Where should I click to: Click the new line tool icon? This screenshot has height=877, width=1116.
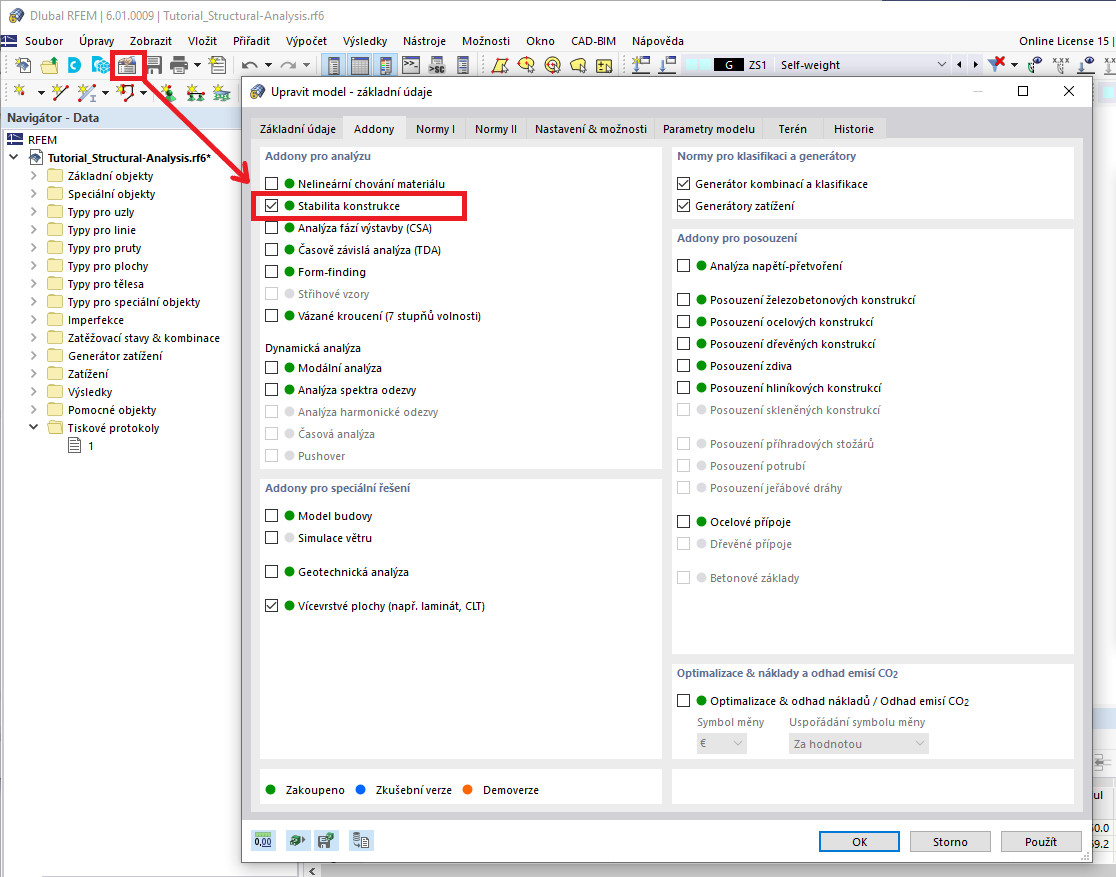pos(60,92)
